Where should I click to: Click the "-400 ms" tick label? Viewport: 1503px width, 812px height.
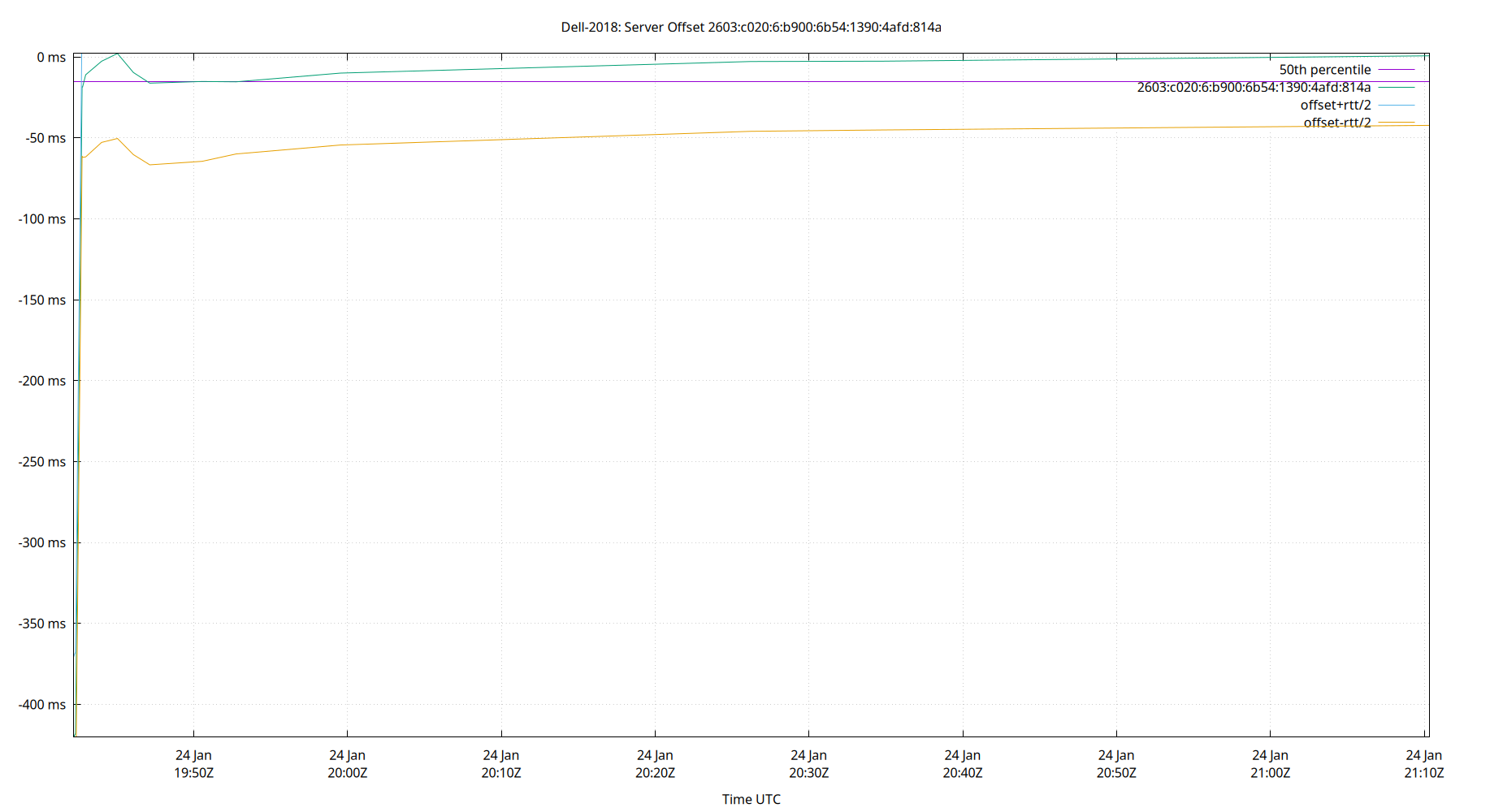click(42, 705)
